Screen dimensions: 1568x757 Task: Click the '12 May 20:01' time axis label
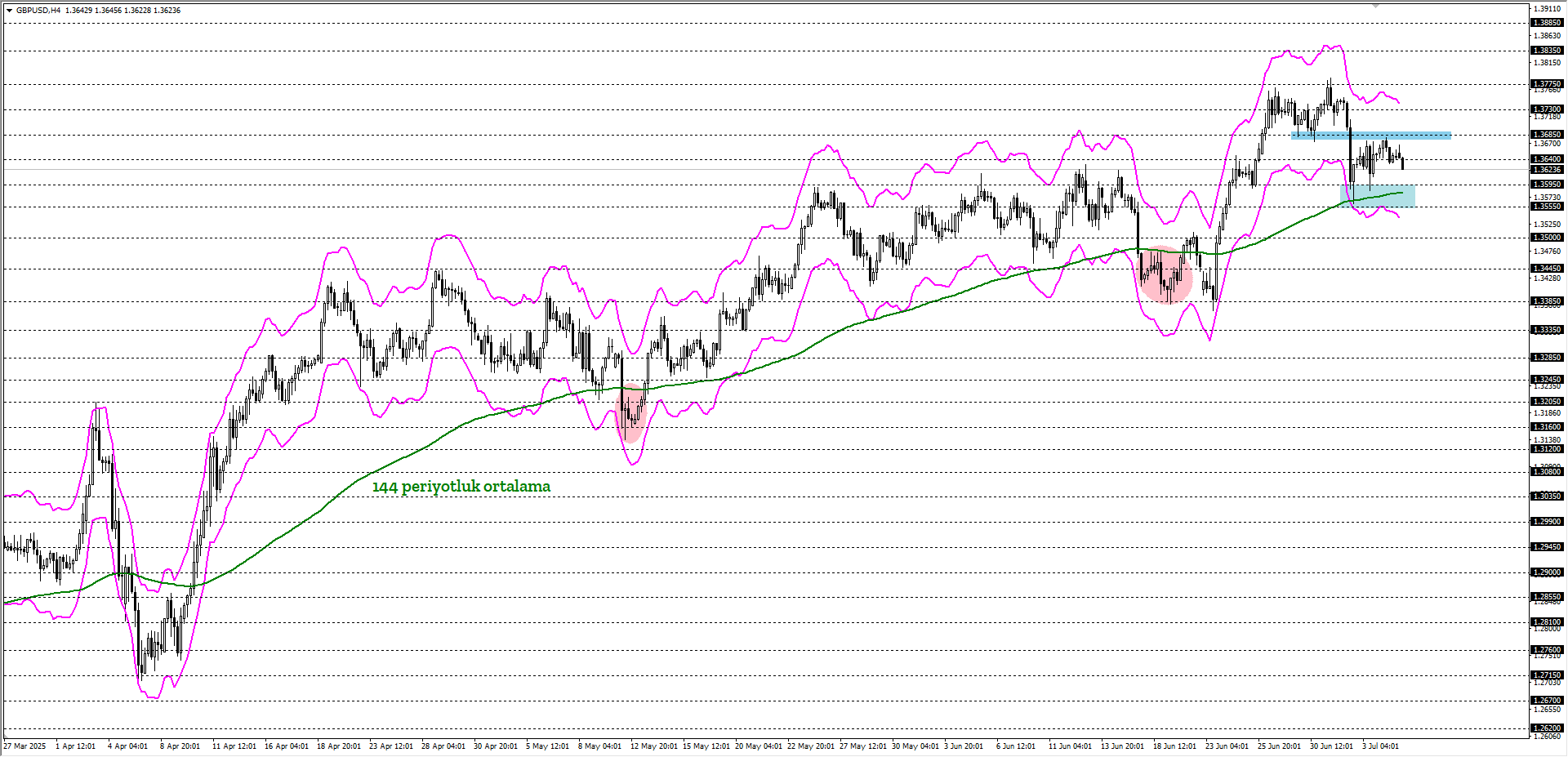click(653, 746)
